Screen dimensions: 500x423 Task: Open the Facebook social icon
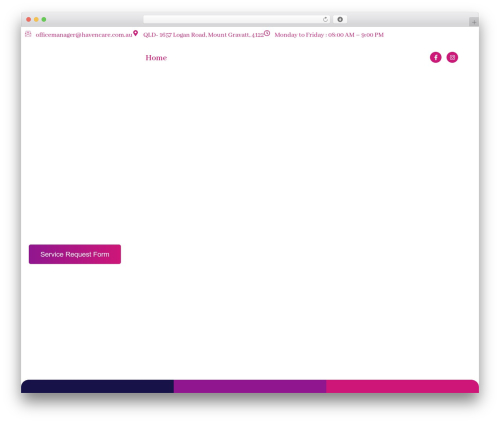[435, 57]
